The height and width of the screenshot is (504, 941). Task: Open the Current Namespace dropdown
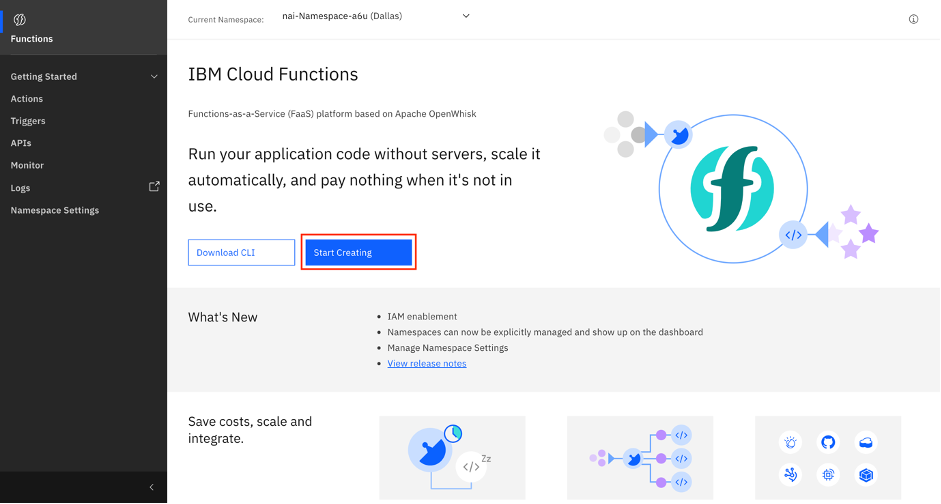coord(376,16)
